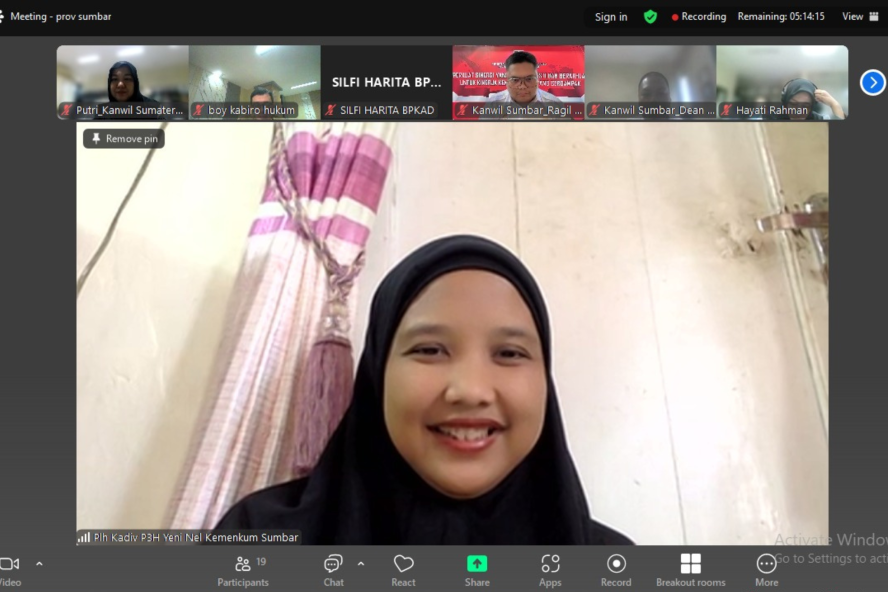This screenshot has width=888, height=592.
Task: Open the Chat panel
Action: click(333, 570)
